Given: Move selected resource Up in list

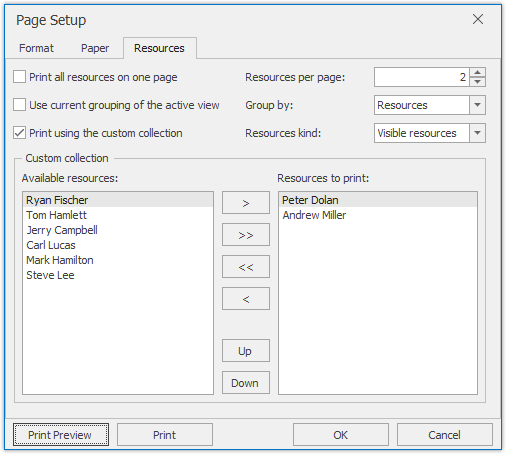Looking at the screenshot, I should 246,351.
